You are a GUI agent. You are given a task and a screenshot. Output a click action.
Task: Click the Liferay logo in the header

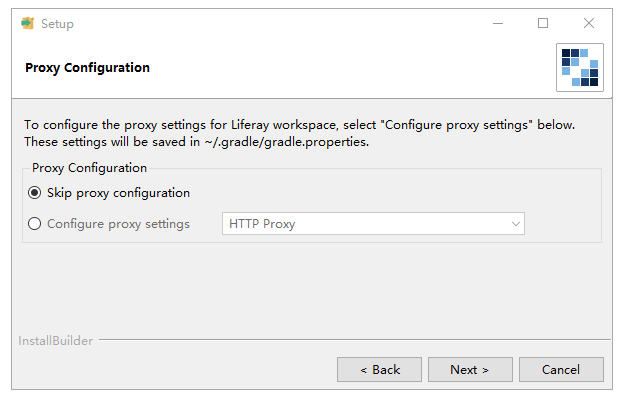[580, 67]
